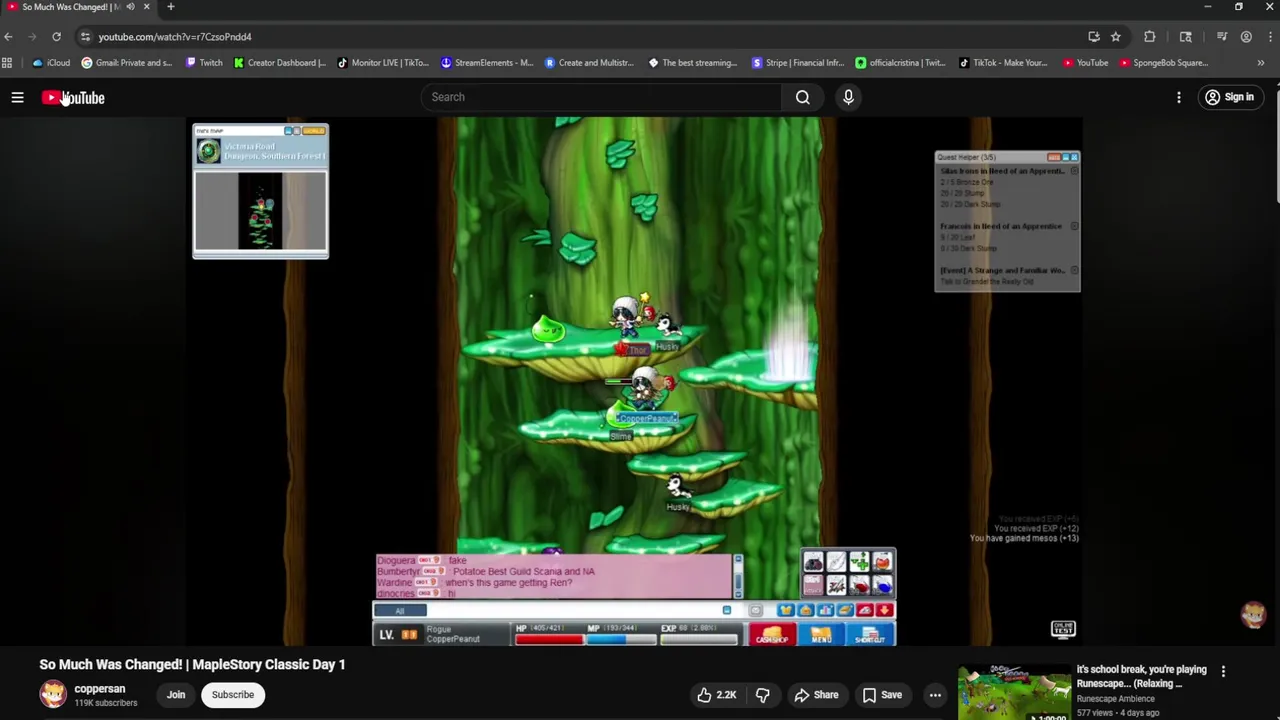Open the apps grid bookmark icon
The image size is (1280, 720).
[7, 63]
